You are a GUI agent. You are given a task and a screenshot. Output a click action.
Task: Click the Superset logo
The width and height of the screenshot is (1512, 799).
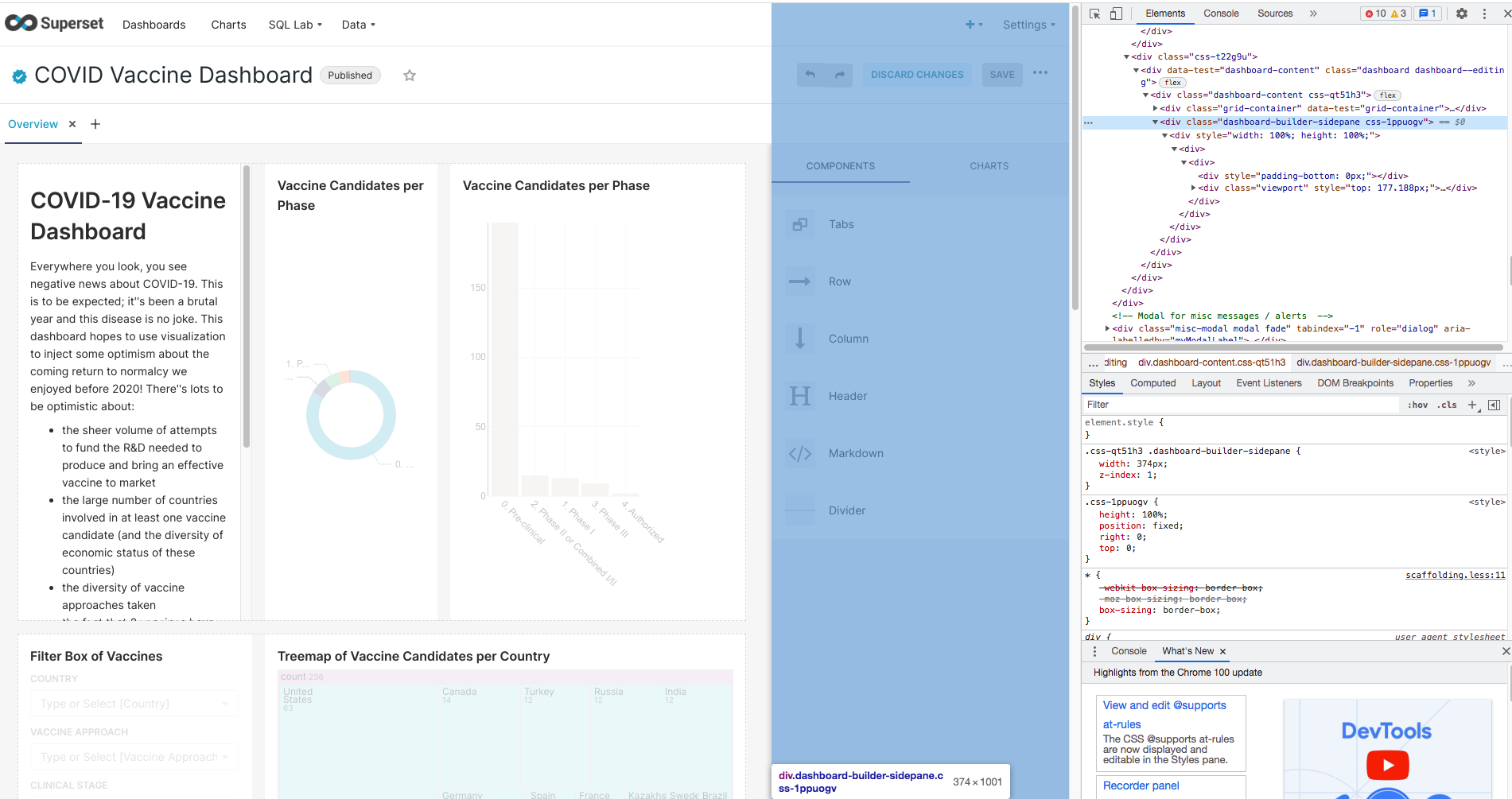tap(54, 24)
